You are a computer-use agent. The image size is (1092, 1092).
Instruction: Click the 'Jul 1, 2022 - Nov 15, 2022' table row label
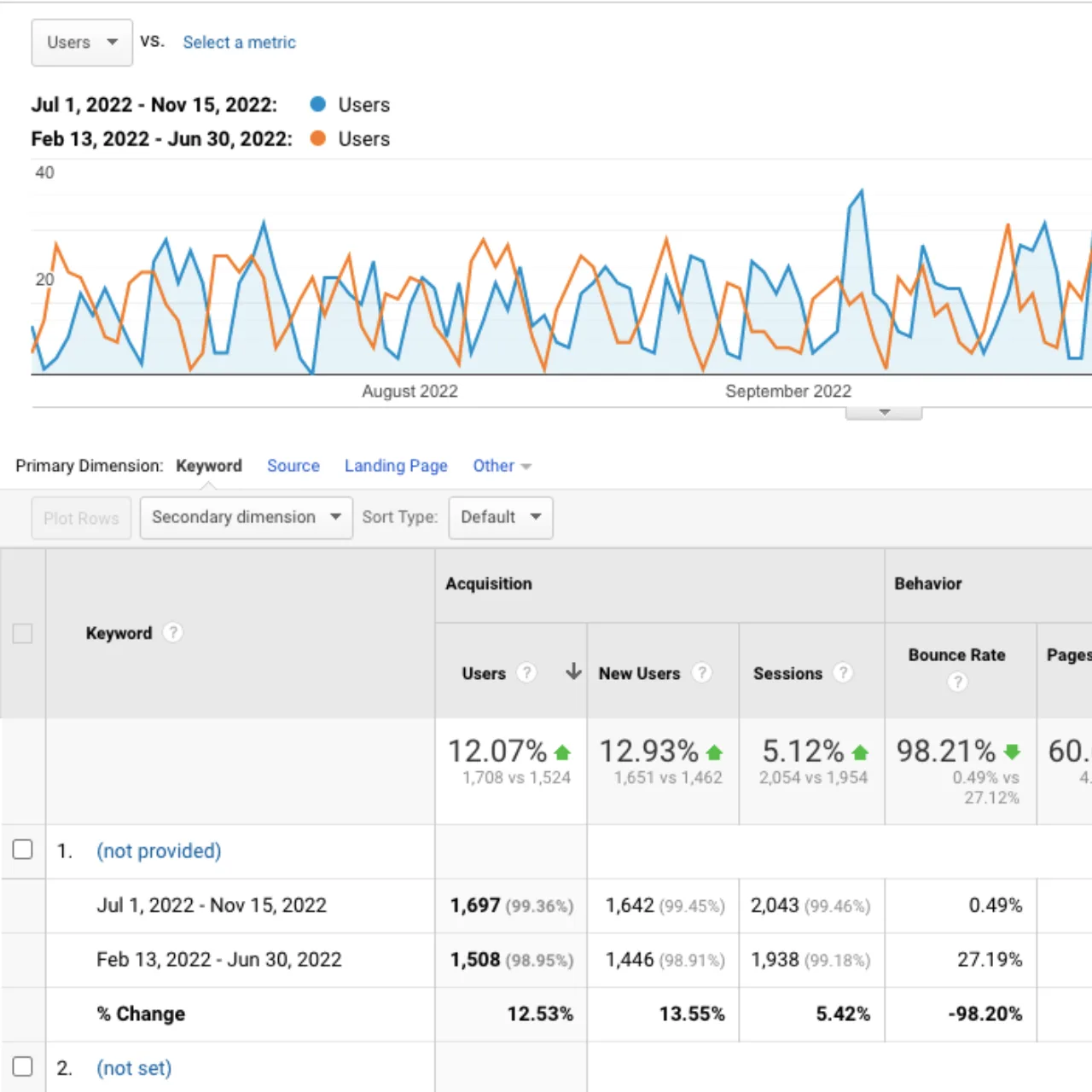click(x=212, y=905)
